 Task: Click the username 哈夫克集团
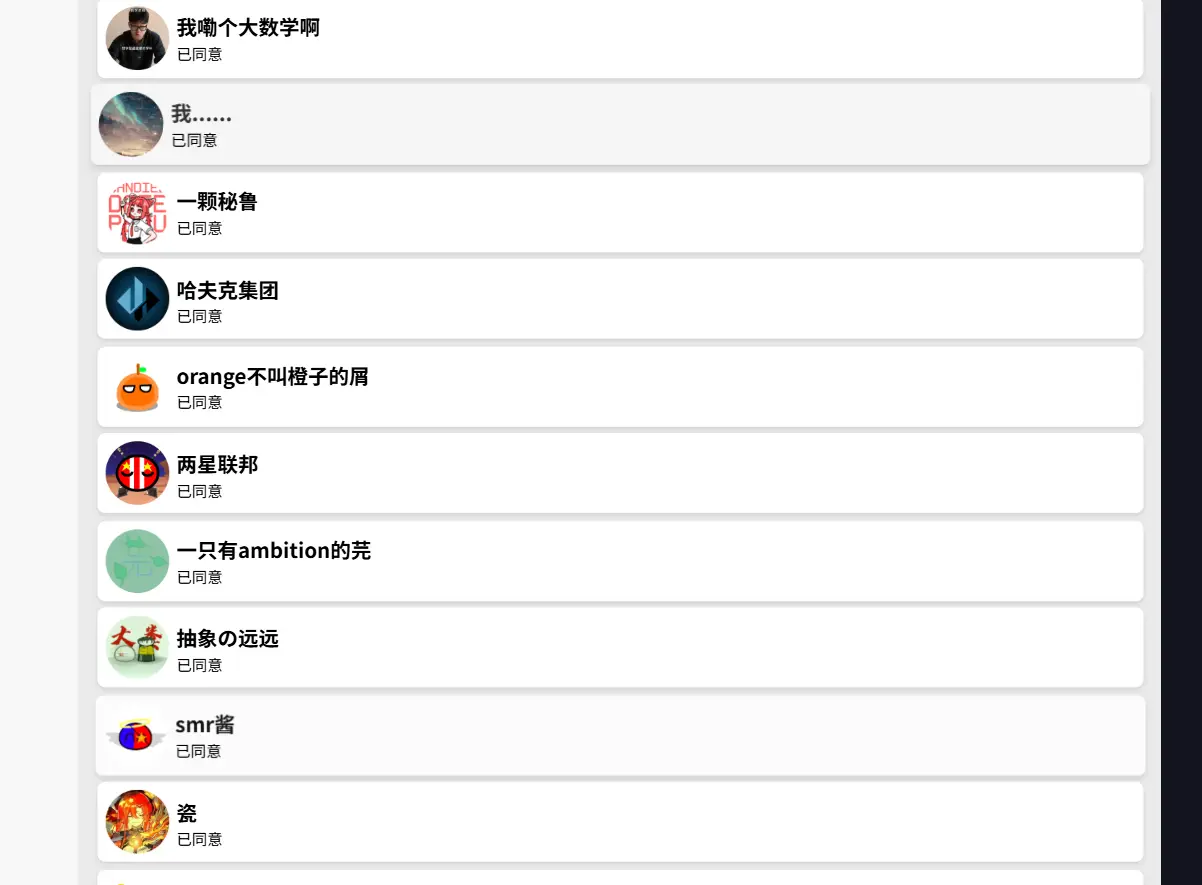coord(227,291)
